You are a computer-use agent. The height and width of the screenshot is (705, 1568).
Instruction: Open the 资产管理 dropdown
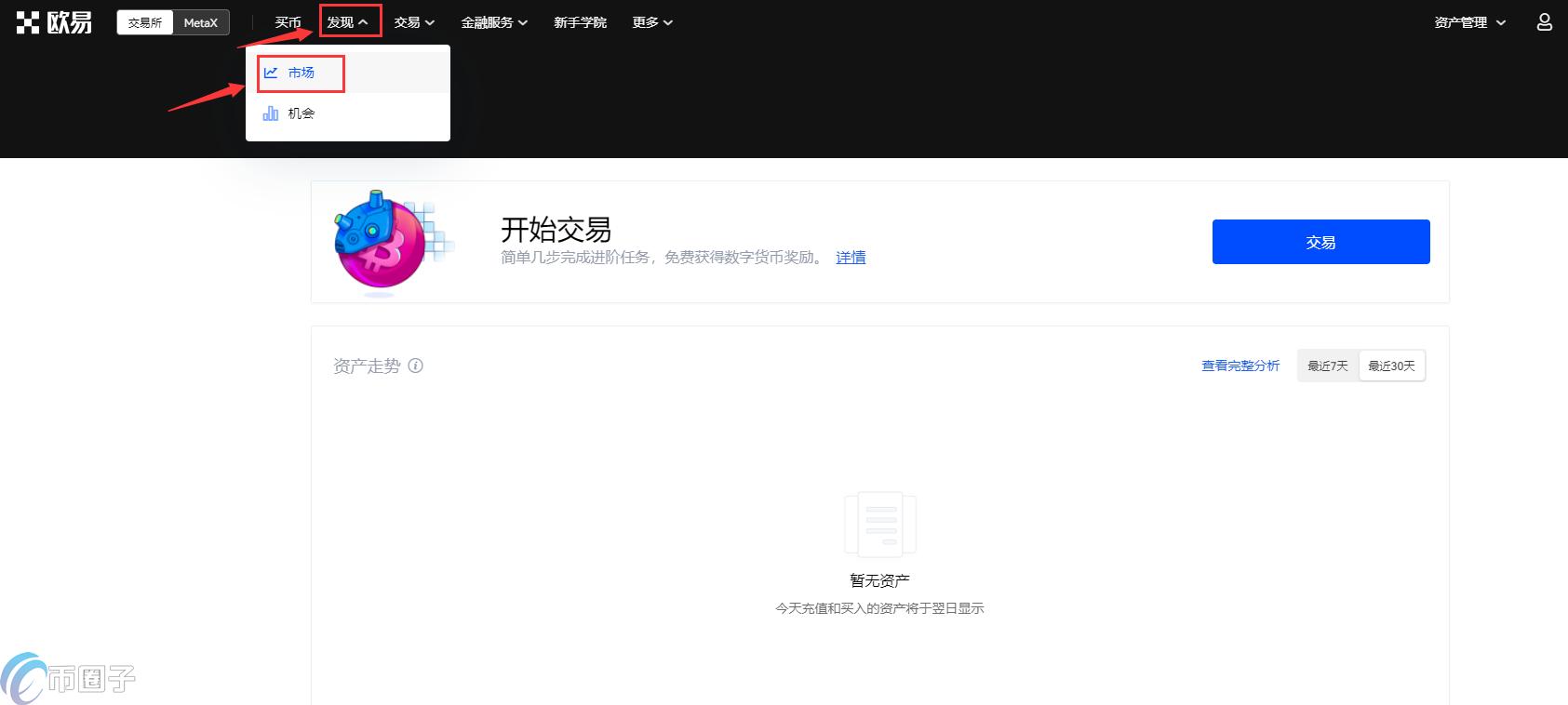[1469, 22]
